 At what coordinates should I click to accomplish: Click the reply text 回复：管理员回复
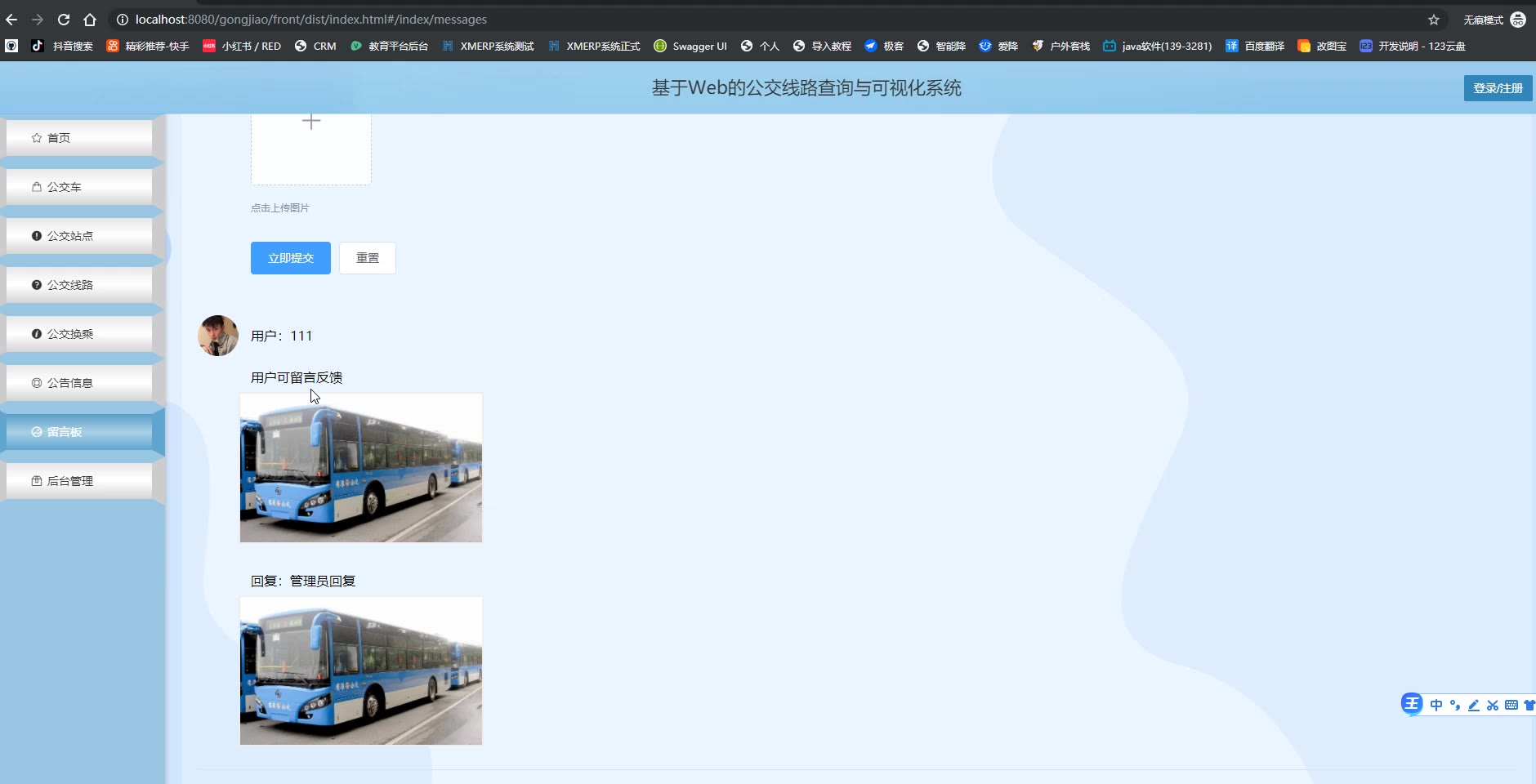303,581
